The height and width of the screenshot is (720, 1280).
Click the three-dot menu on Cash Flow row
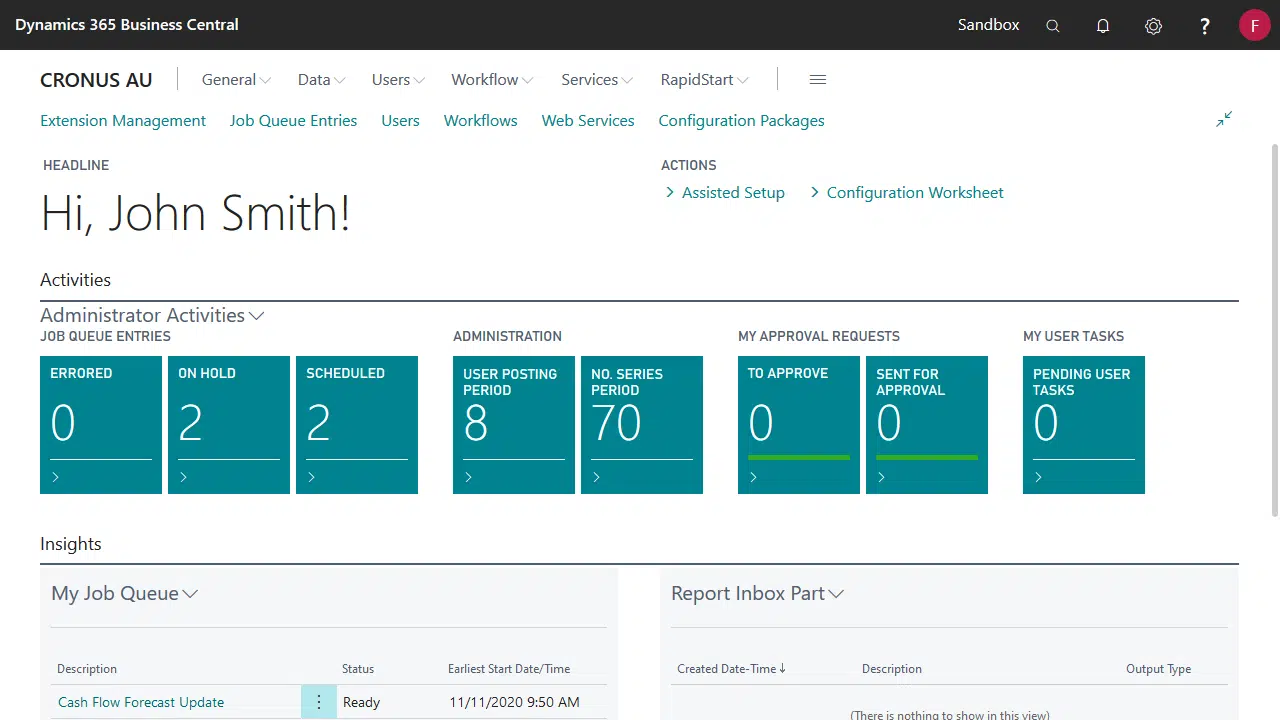pos(319,702)
